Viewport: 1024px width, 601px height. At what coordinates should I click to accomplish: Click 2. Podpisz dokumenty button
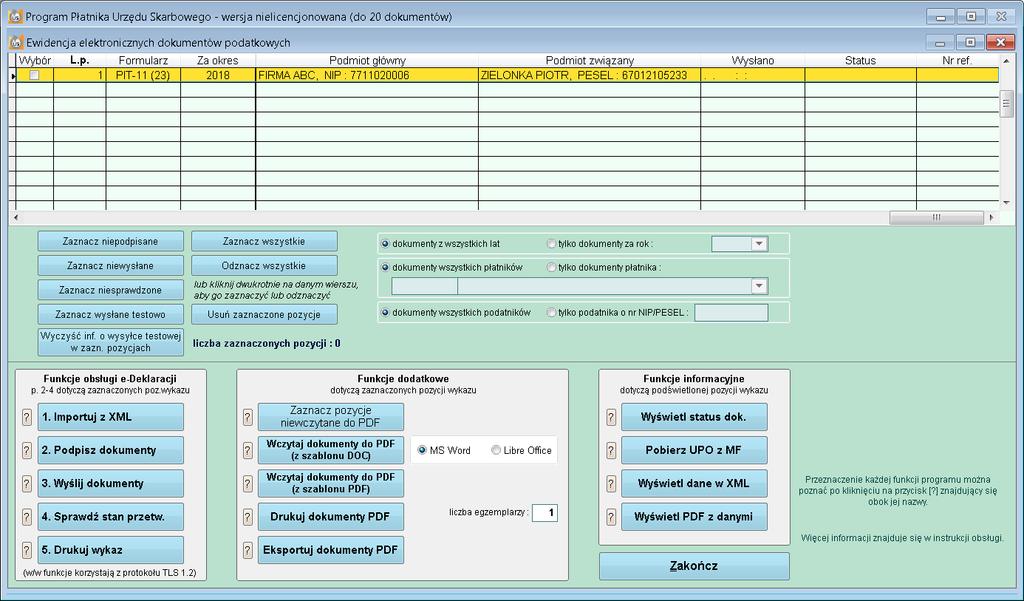pos(110,450)
